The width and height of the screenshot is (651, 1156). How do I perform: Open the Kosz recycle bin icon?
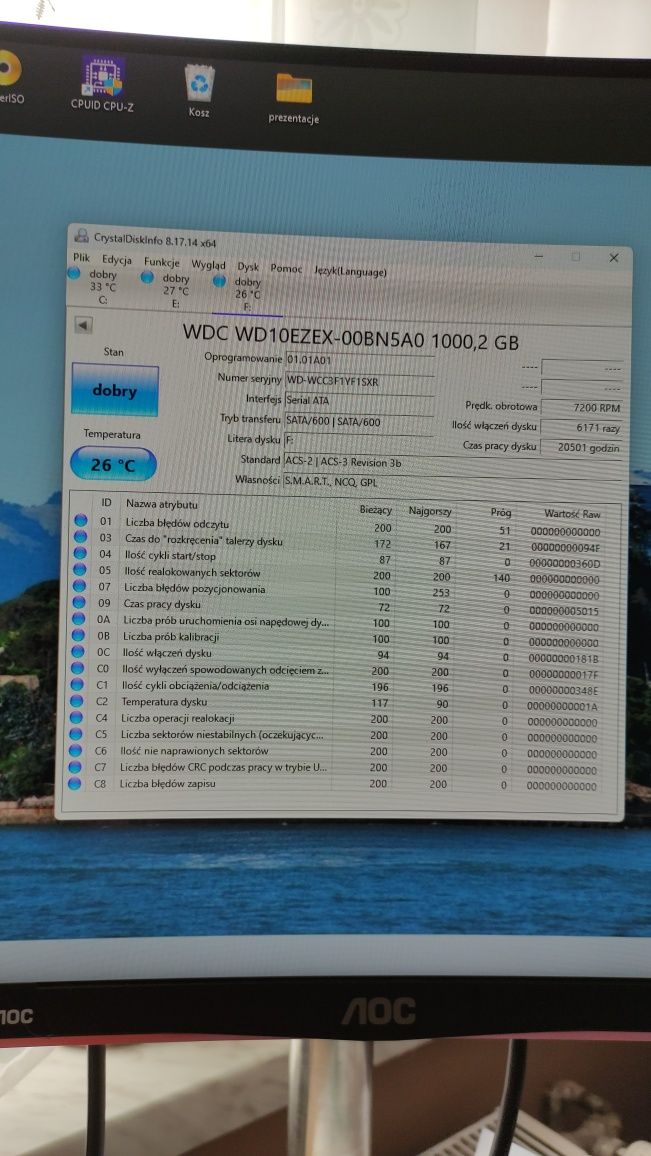click(x=199, y=91)
